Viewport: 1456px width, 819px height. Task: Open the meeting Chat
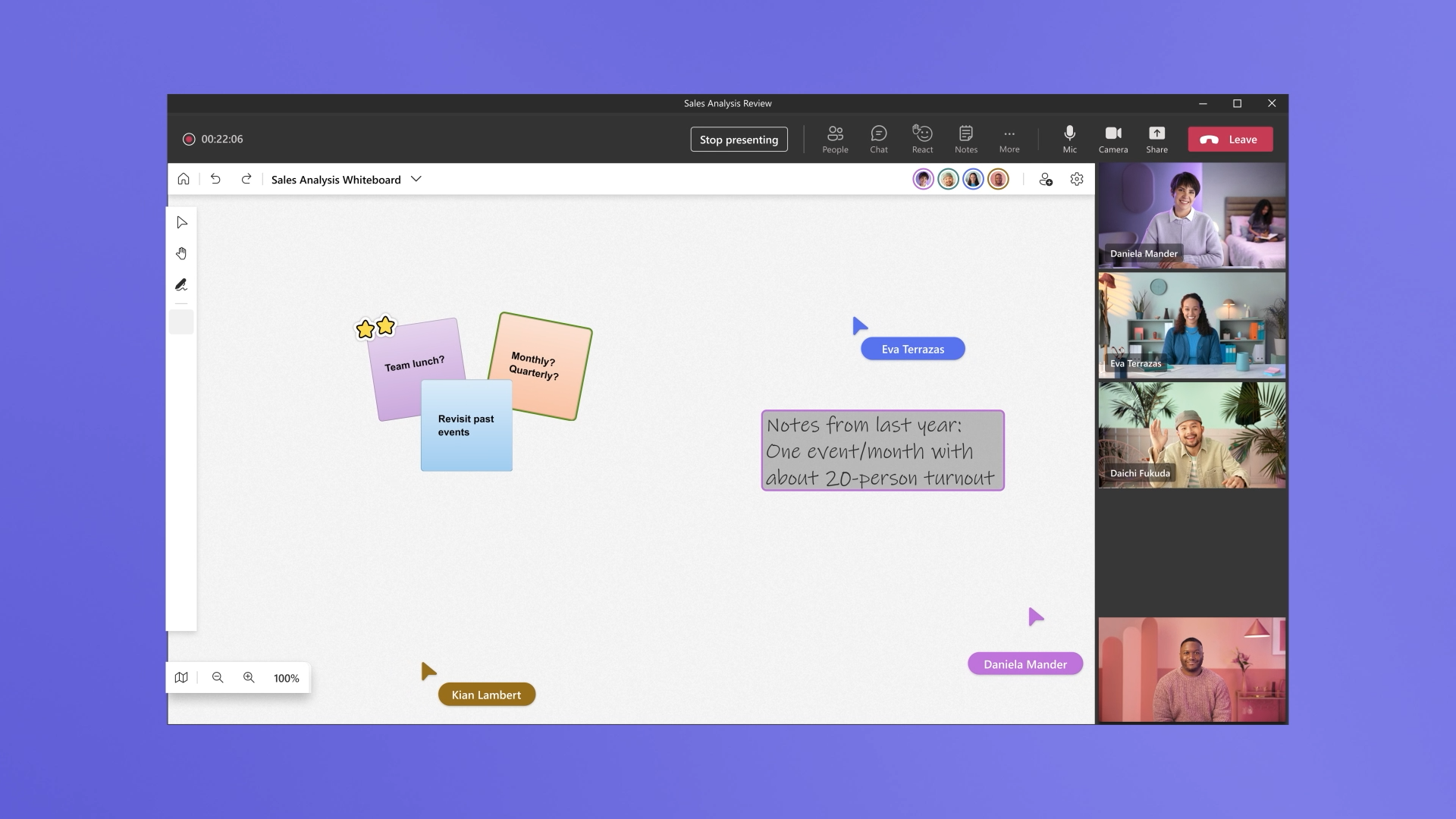[879, 140]
